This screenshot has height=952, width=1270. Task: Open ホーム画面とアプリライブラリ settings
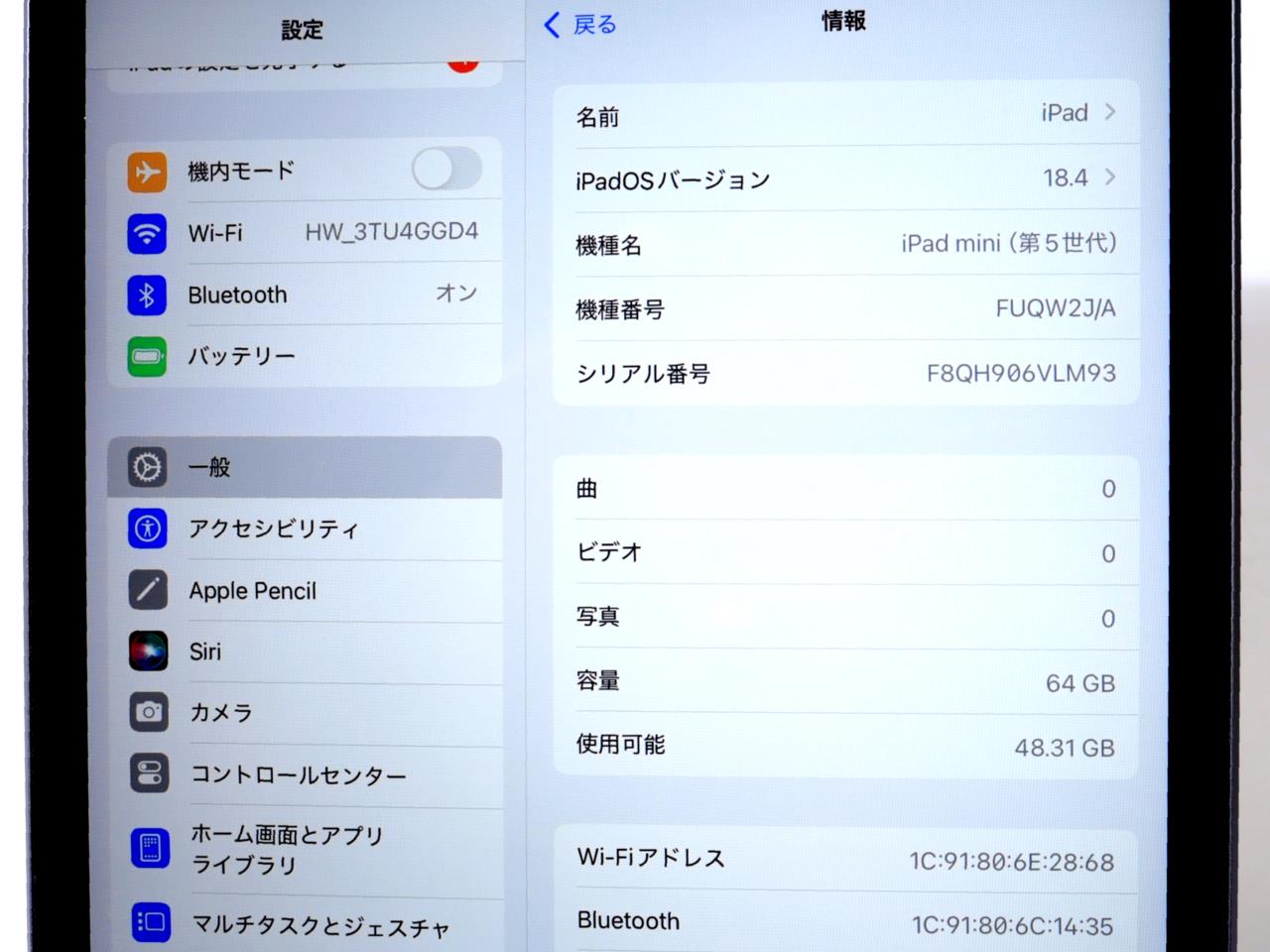(x=306, y=850)
